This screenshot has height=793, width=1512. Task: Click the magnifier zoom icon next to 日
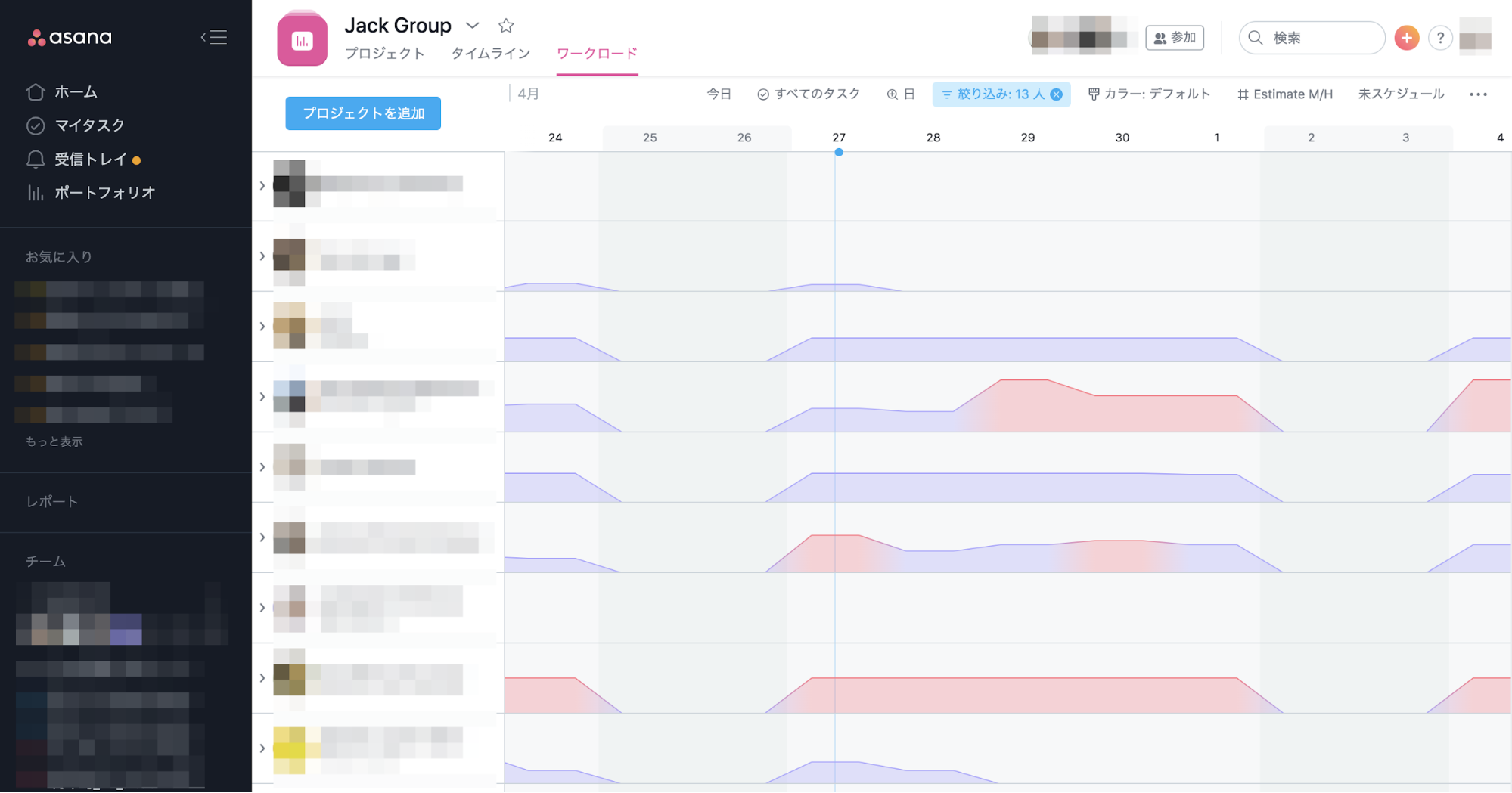pos(892,94)
